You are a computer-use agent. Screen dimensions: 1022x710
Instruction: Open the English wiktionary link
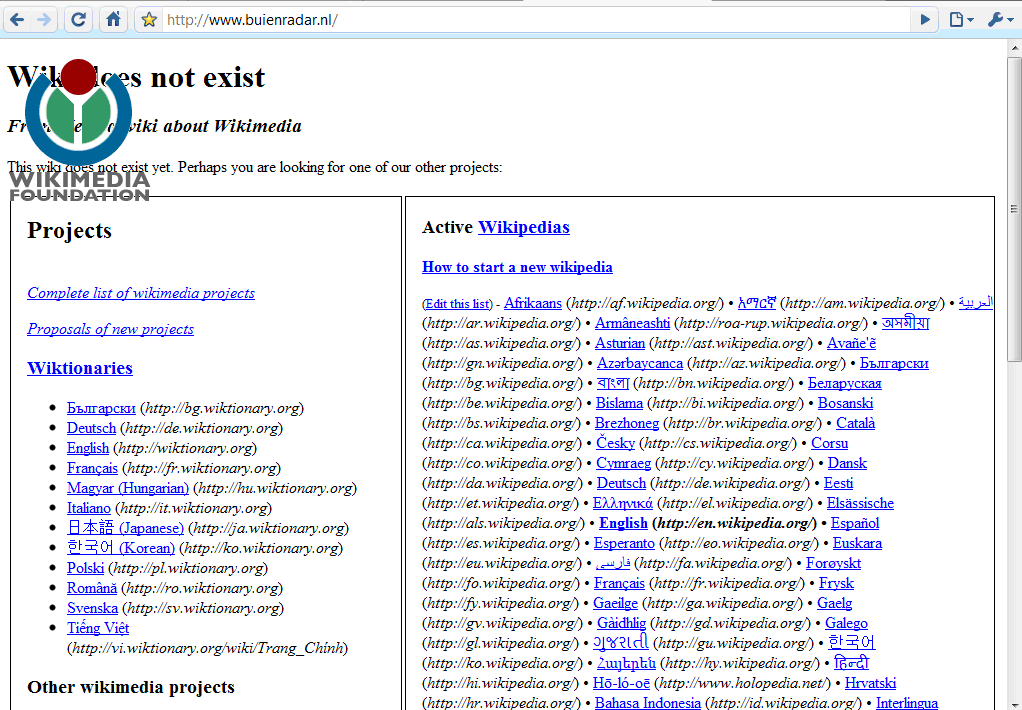pos(88,448)
